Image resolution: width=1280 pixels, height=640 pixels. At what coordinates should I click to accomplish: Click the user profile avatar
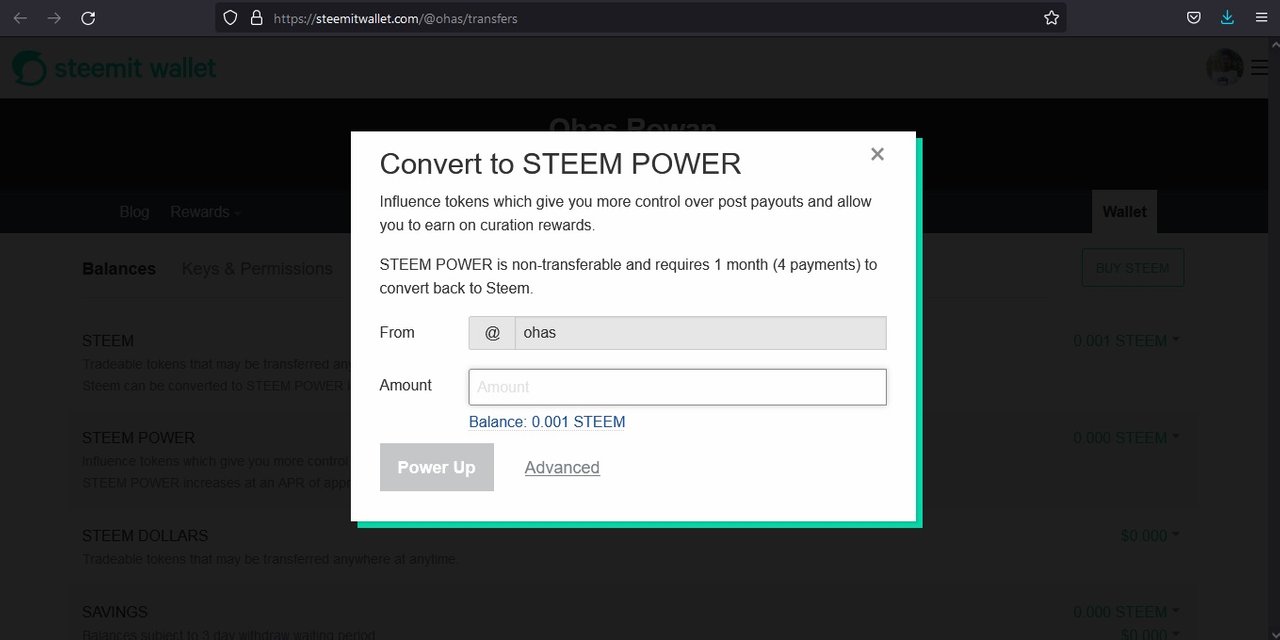[x=1225, y=68]
